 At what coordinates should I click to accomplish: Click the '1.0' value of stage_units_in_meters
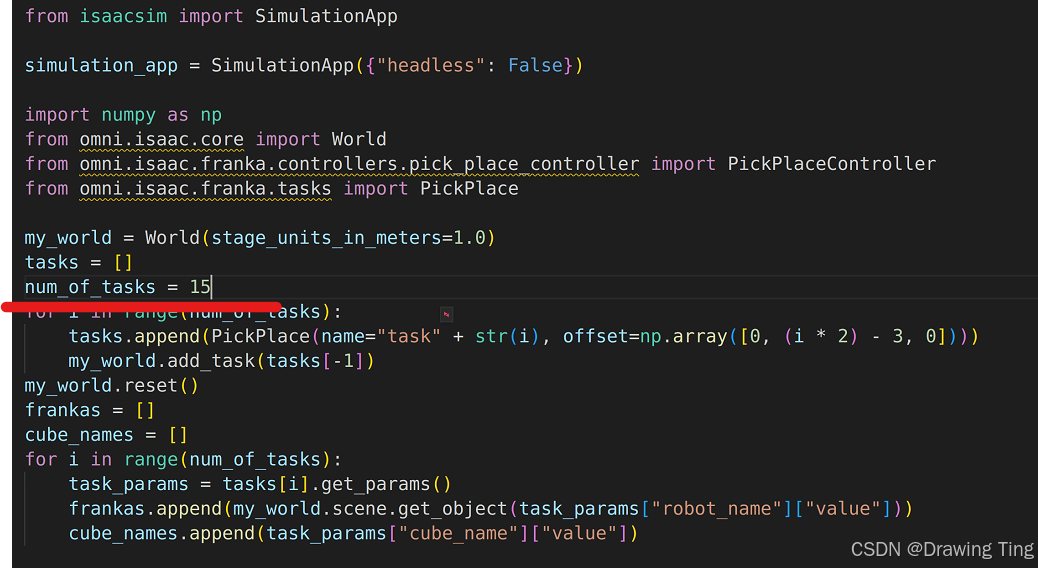[x=469, y=238]
